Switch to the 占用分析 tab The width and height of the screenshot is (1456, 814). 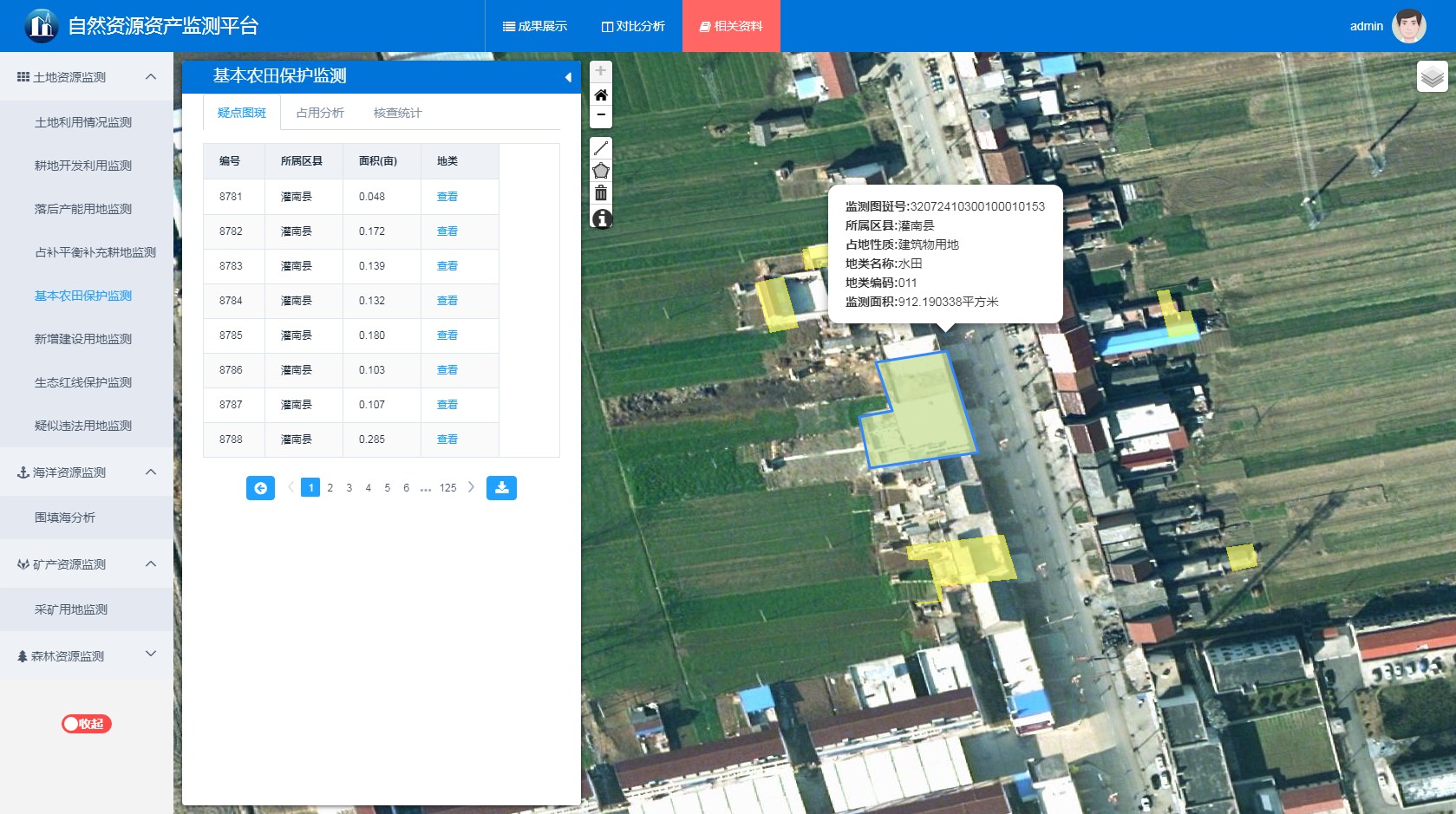[x=320, y=113]
